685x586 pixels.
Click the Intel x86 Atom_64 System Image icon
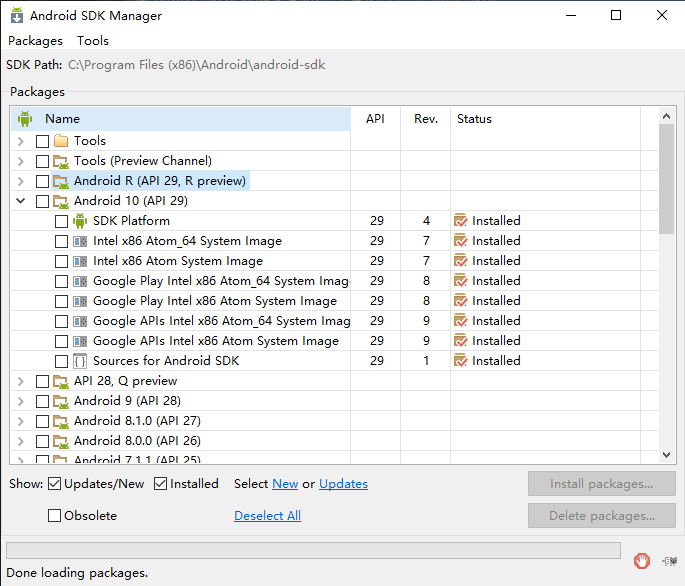pyautogui.click(x=80, y=241)
